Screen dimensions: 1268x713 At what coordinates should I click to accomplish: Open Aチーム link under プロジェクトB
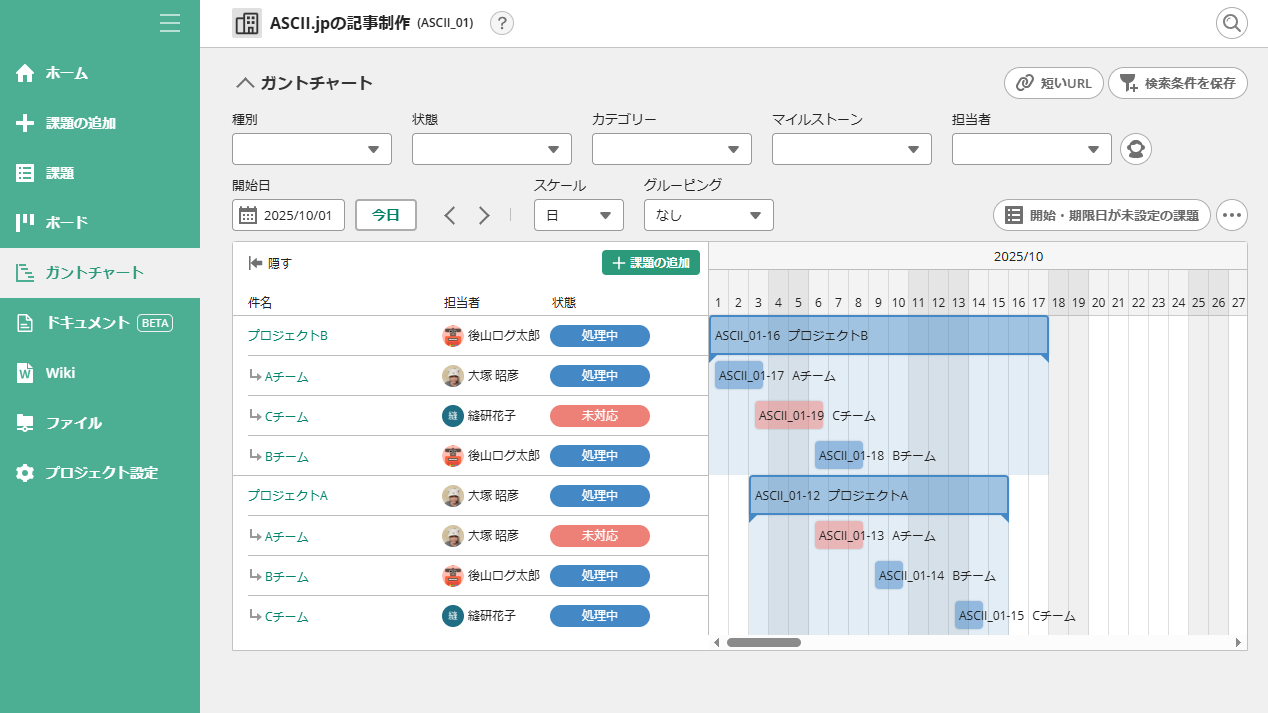click(x=286, y=377)
